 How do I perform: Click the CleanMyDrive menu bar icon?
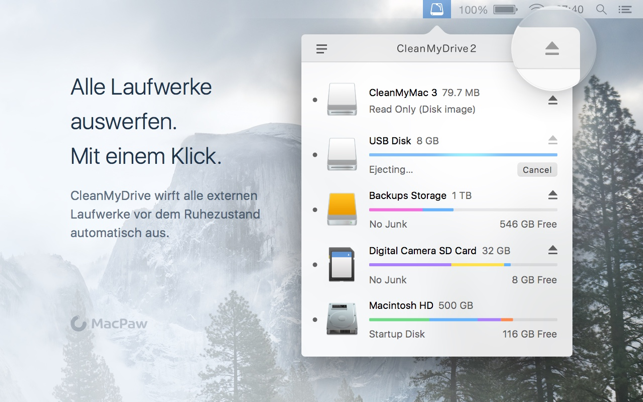tap(437, 9)
